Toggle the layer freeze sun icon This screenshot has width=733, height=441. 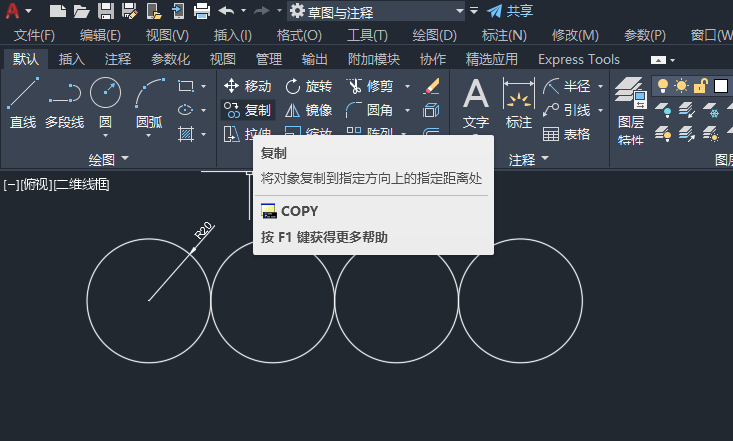pyautogui.click(x=682, y=86)
